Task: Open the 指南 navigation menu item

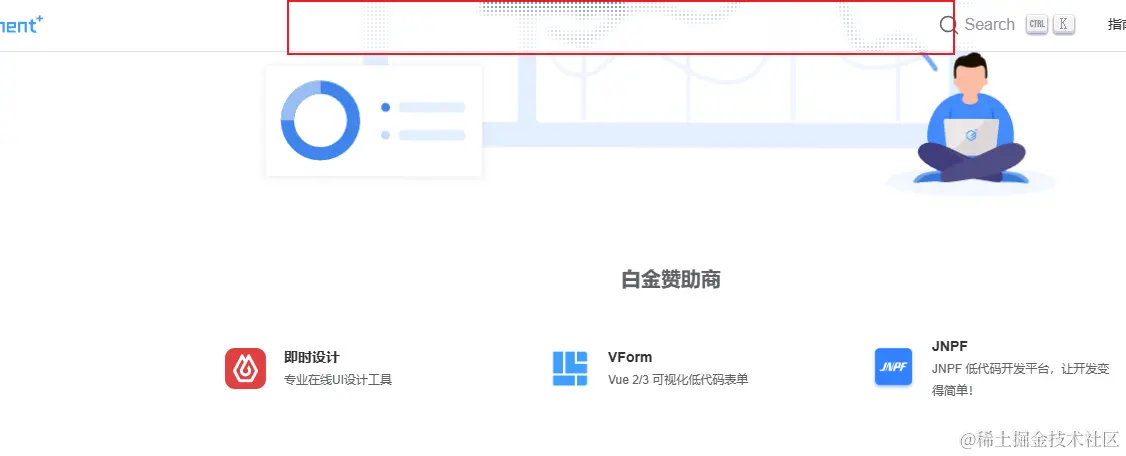Action: coord(1117,24)
